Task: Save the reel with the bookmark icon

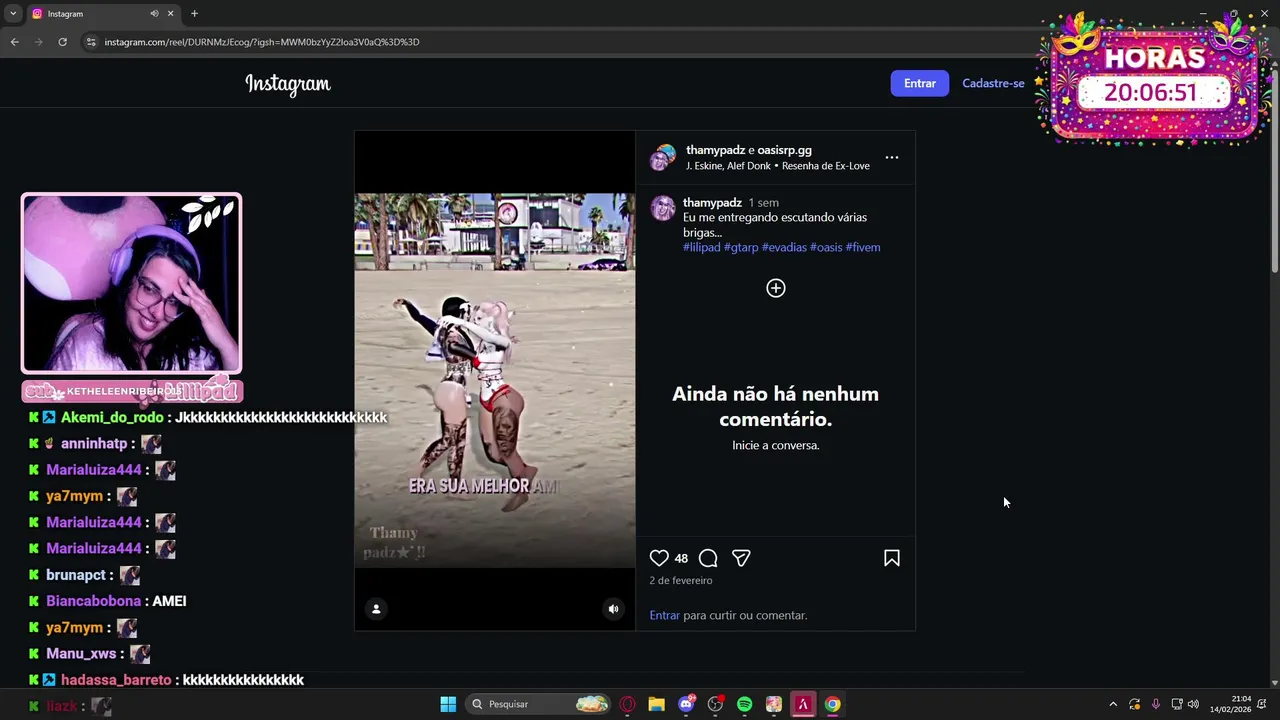Action: 892,558
